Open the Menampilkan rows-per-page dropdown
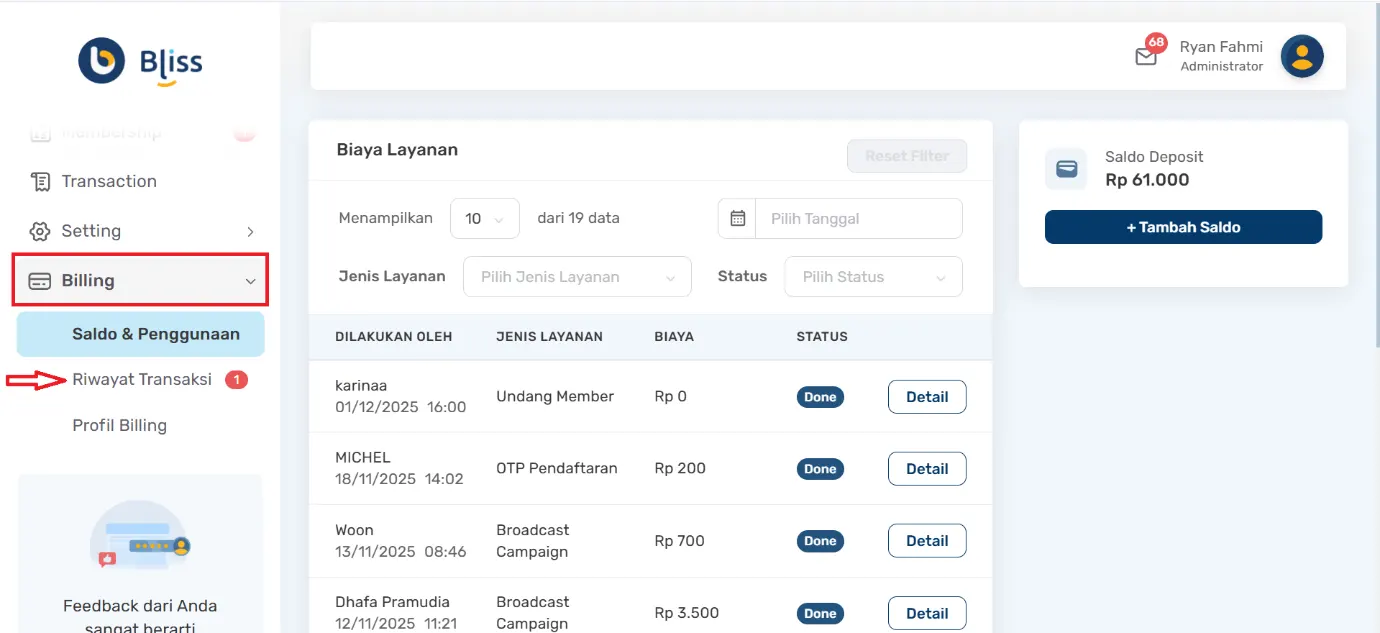Viewport: 1380px width, 633px height. [484, 218]
